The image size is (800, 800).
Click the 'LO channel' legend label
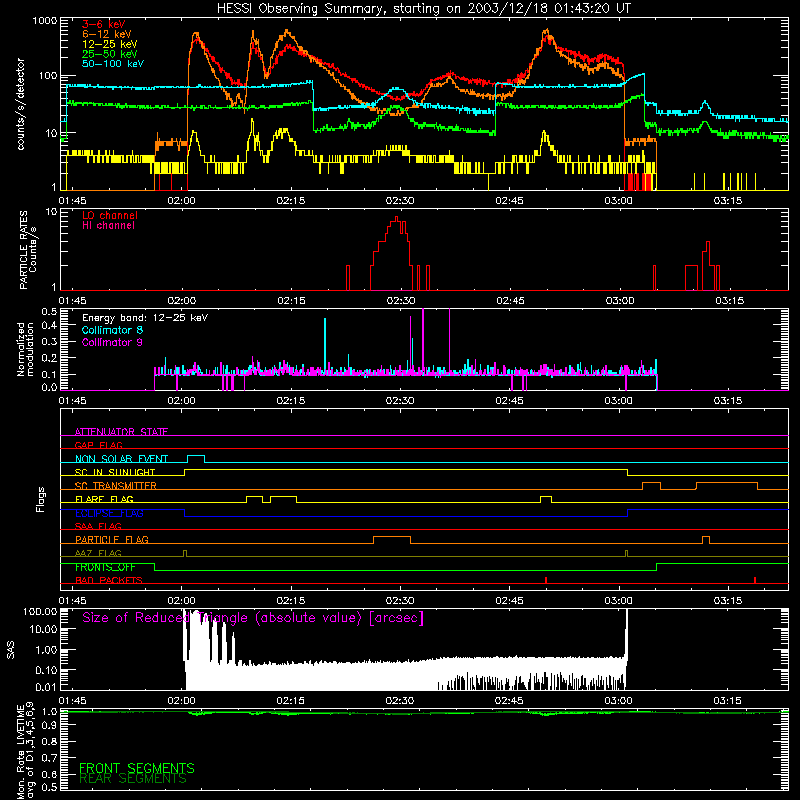pyautogui.click(x=110, y=215)
